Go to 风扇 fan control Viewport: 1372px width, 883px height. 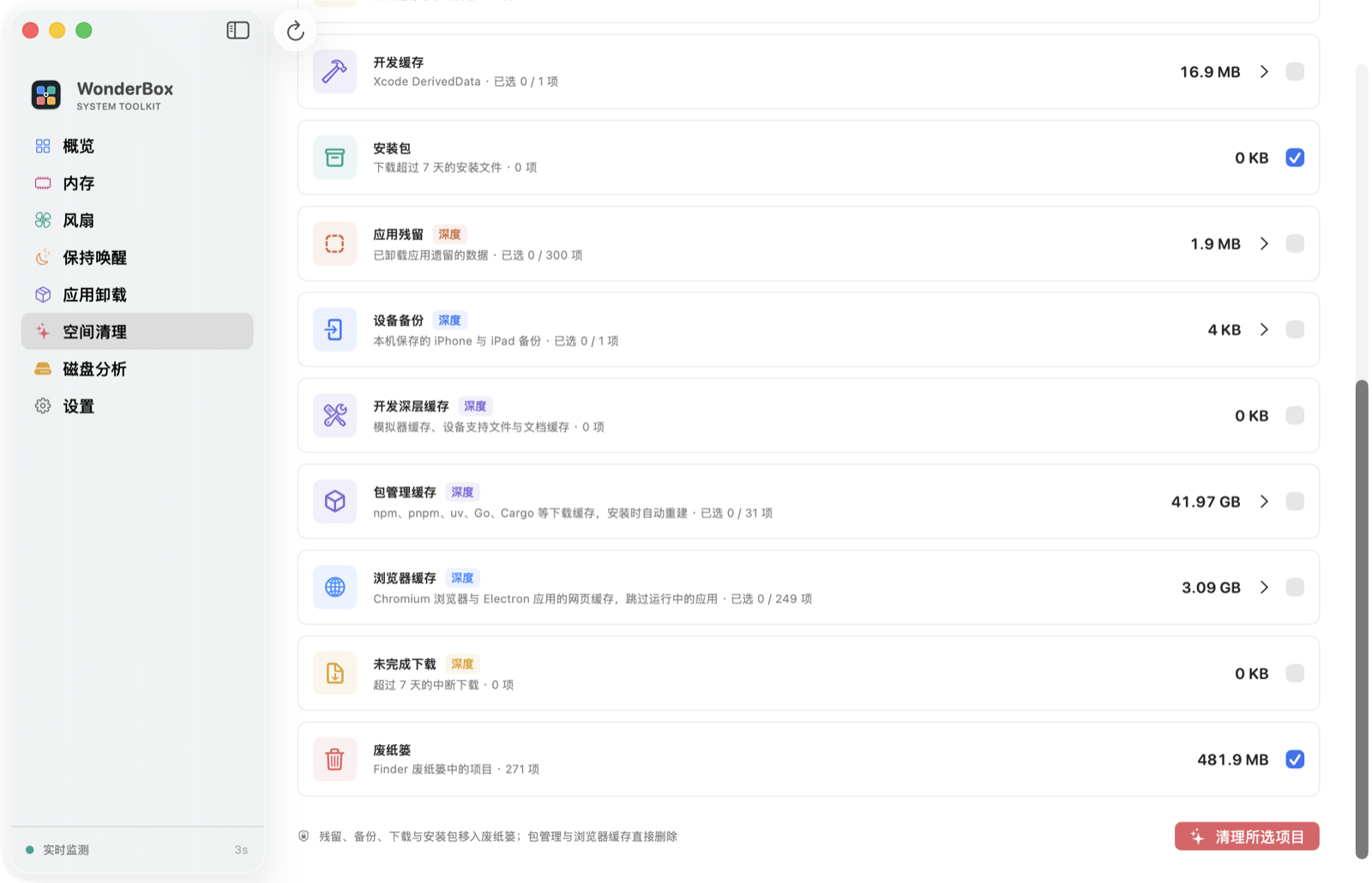point(137,220)
